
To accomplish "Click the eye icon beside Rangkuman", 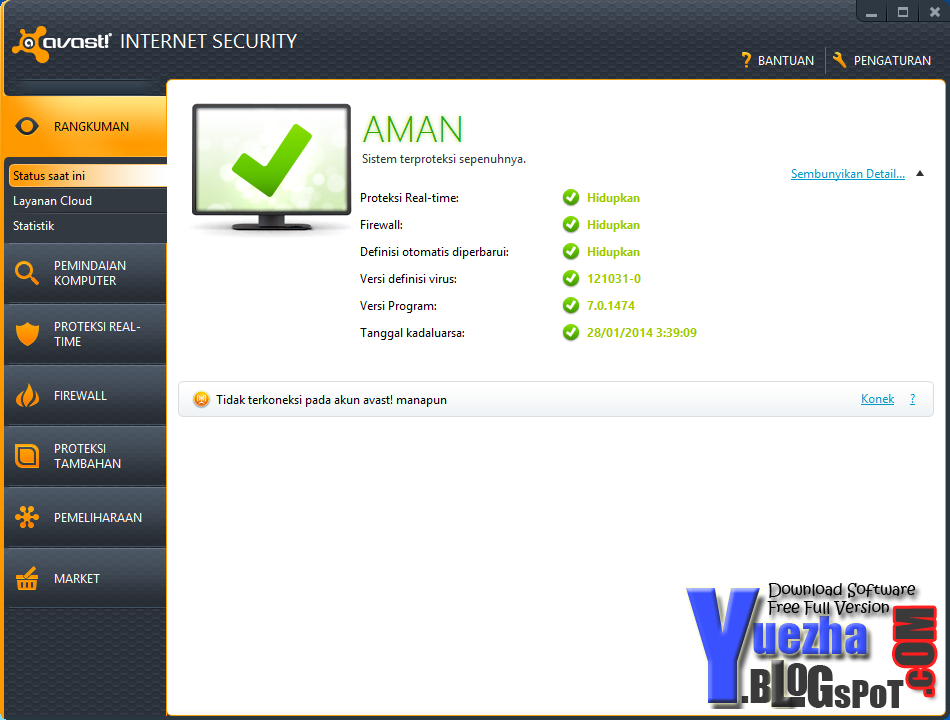I will coord(27,127).
